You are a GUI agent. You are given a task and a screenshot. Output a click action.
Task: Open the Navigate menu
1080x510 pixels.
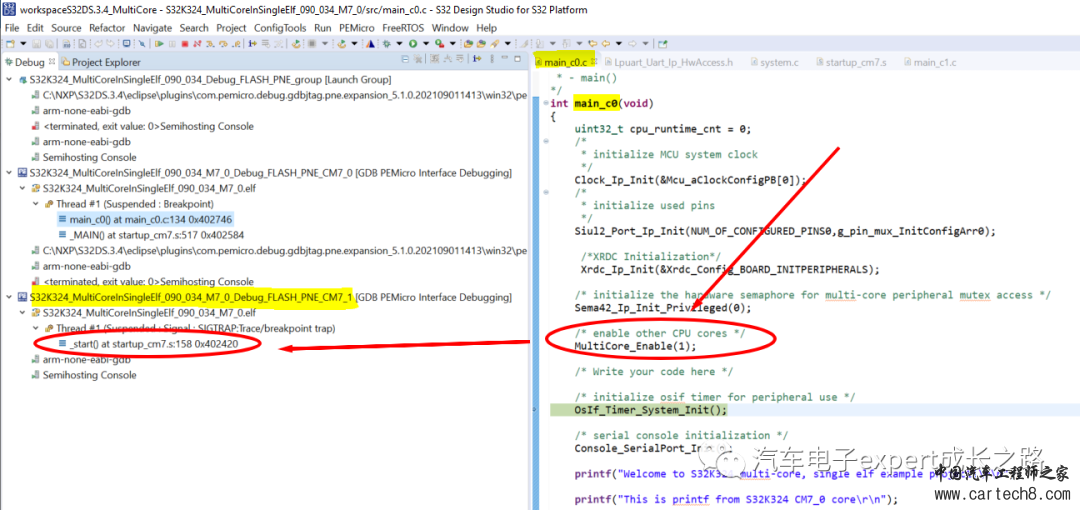(x=152, y=28)
